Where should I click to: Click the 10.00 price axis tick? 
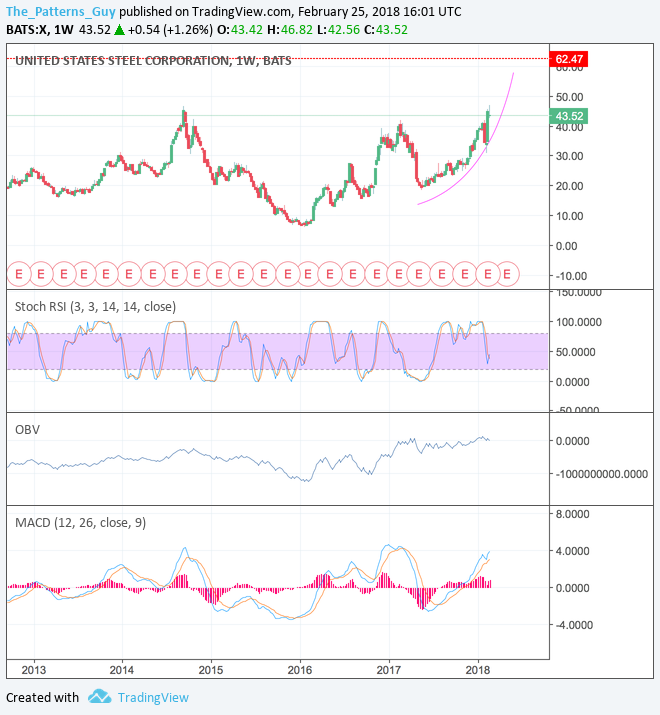tap(569, 216)
